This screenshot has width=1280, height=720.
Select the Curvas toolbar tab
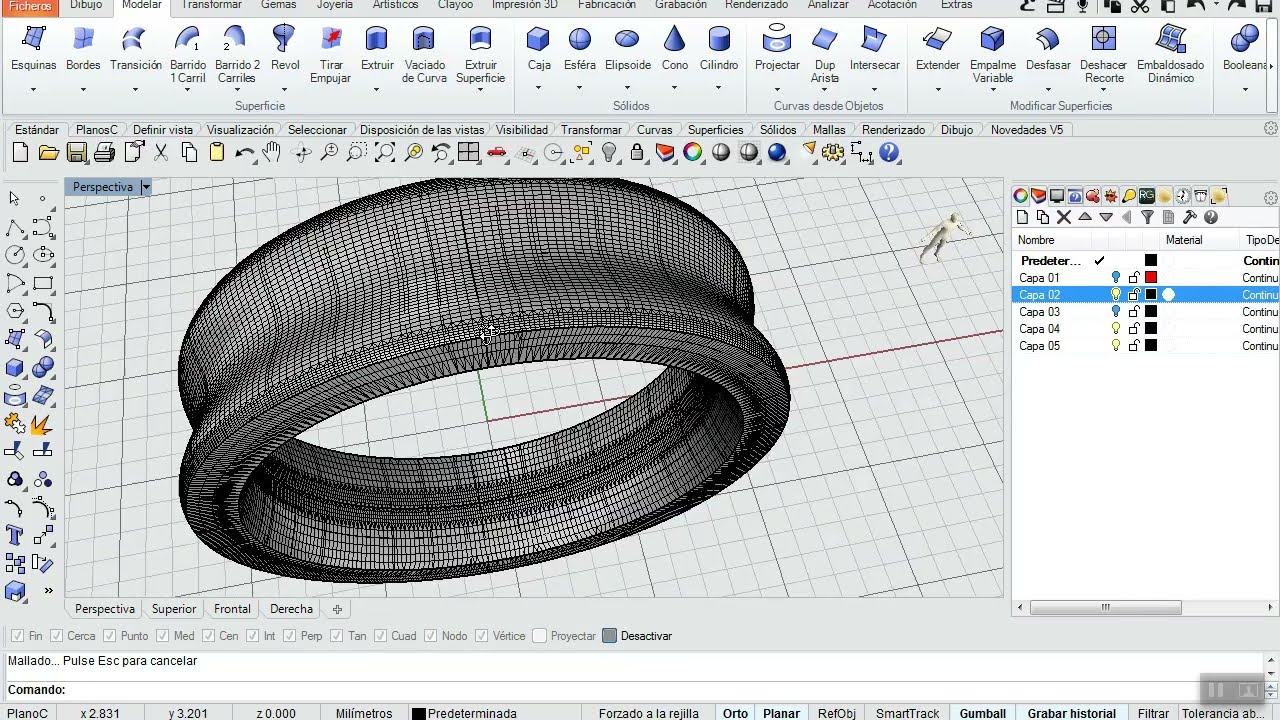[655, 130]
